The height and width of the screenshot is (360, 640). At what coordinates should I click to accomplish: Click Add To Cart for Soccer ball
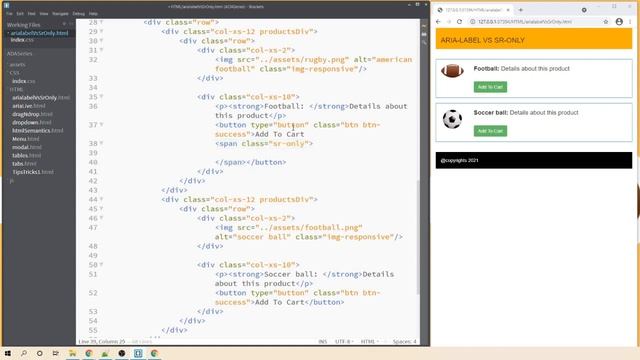pyautogui.click(x=490, y=131)
